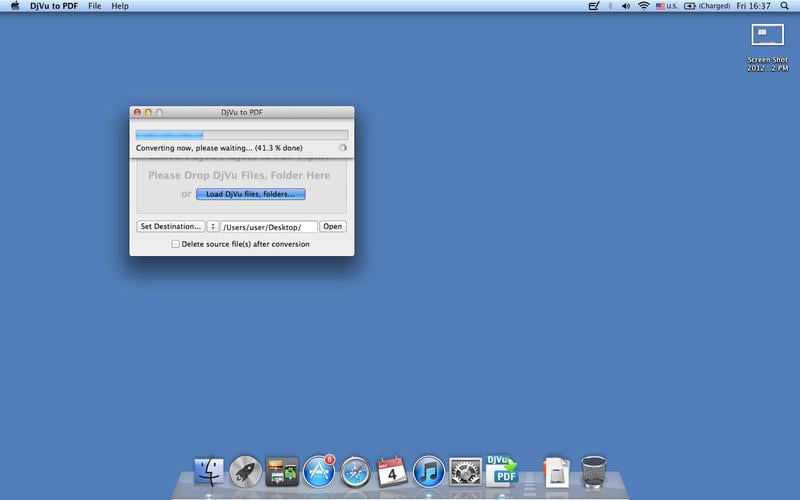This screenshot has width=800, height=500.
Task: Open the Trash in dock
Action: click(594, 471)
